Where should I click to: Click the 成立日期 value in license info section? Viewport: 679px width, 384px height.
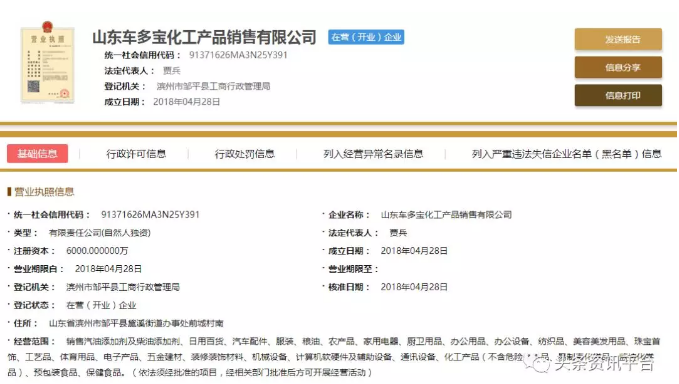click(414, 251)
